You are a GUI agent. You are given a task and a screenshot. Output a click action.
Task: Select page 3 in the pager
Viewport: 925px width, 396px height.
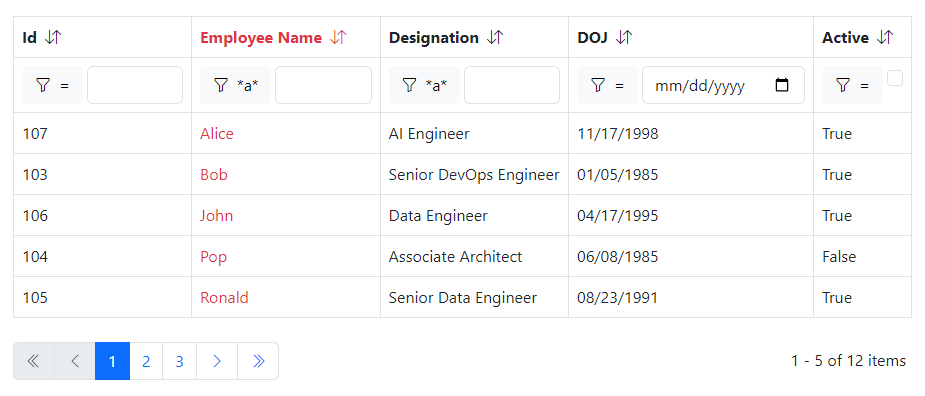click(180, 361)
